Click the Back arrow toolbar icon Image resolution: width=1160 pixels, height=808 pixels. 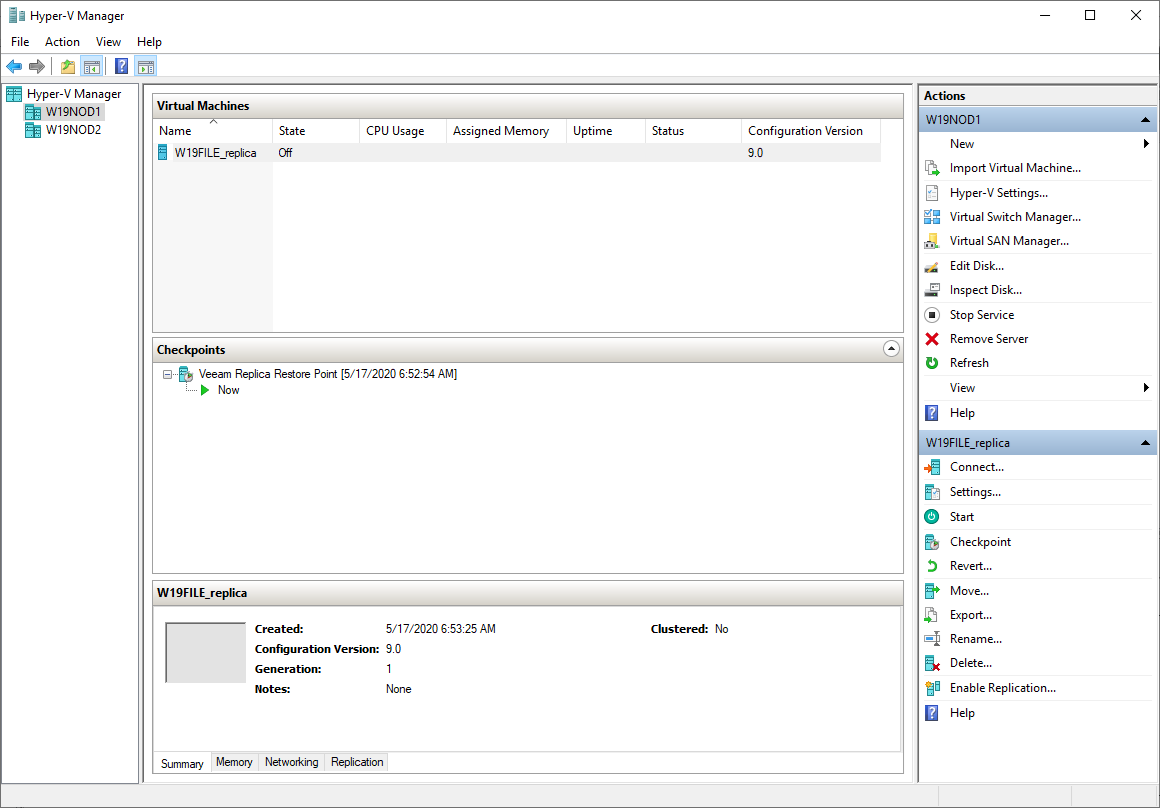click(14, 67)
